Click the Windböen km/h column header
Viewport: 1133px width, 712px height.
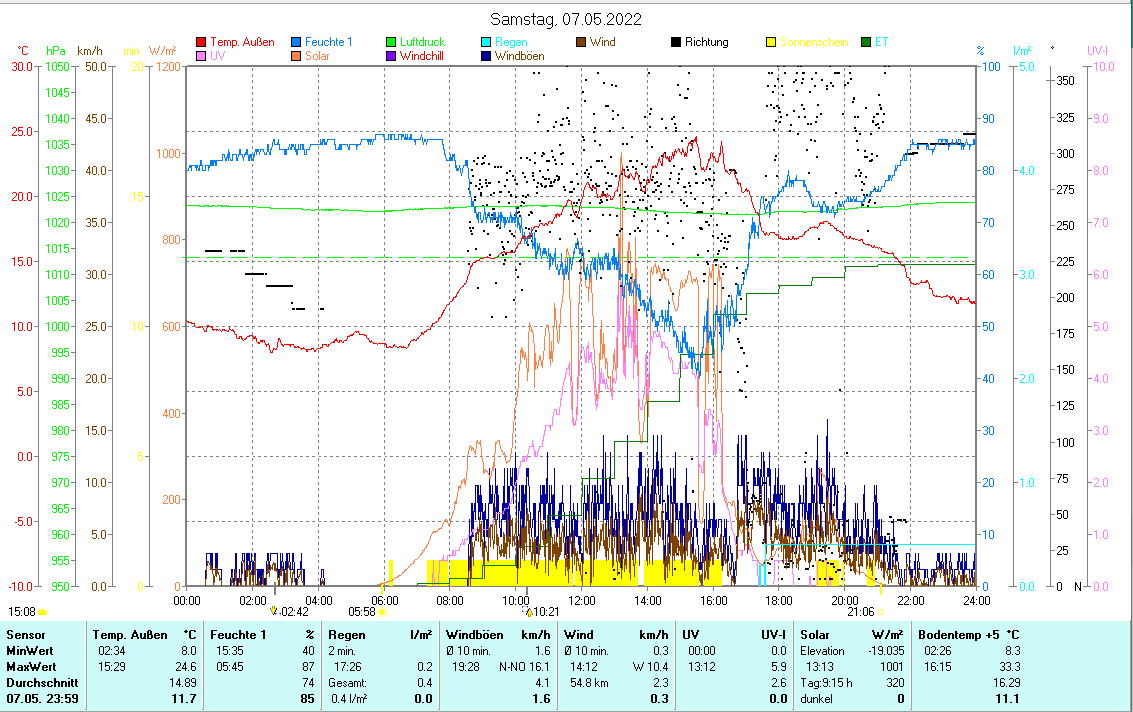498,634
